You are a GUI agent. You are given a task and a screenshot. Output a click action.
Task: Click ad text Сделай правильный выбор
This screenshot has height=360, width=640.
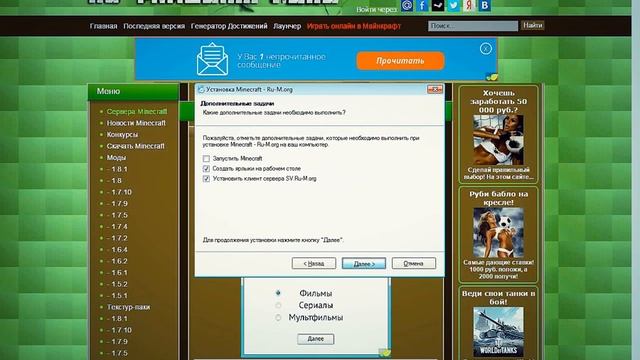pos(498,173)
